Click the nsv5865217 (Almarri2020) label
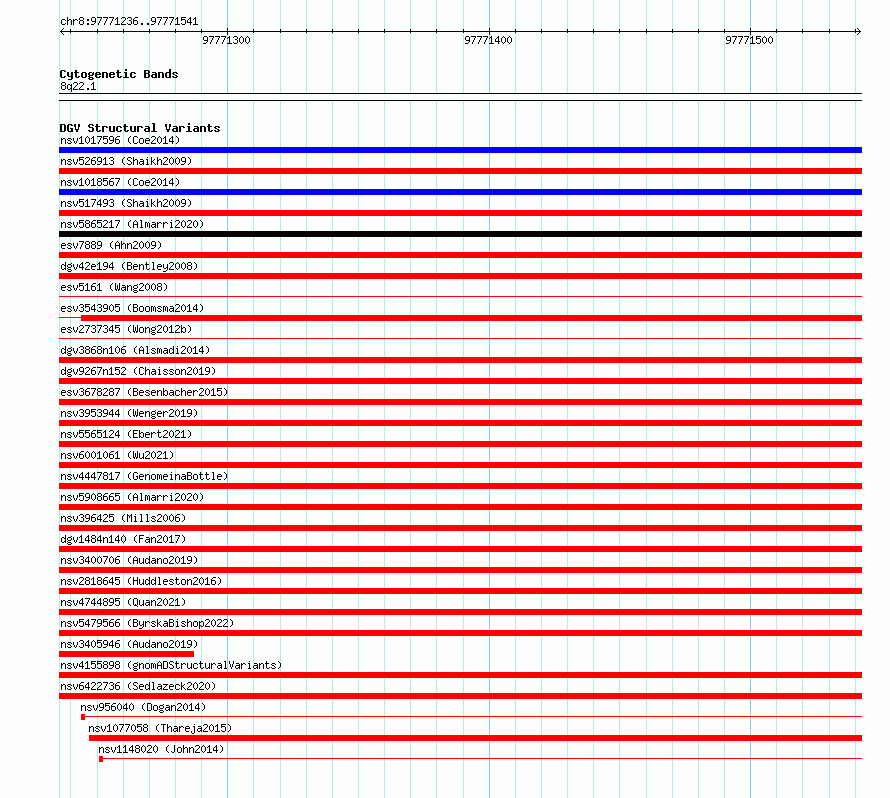 coord(132,224)
